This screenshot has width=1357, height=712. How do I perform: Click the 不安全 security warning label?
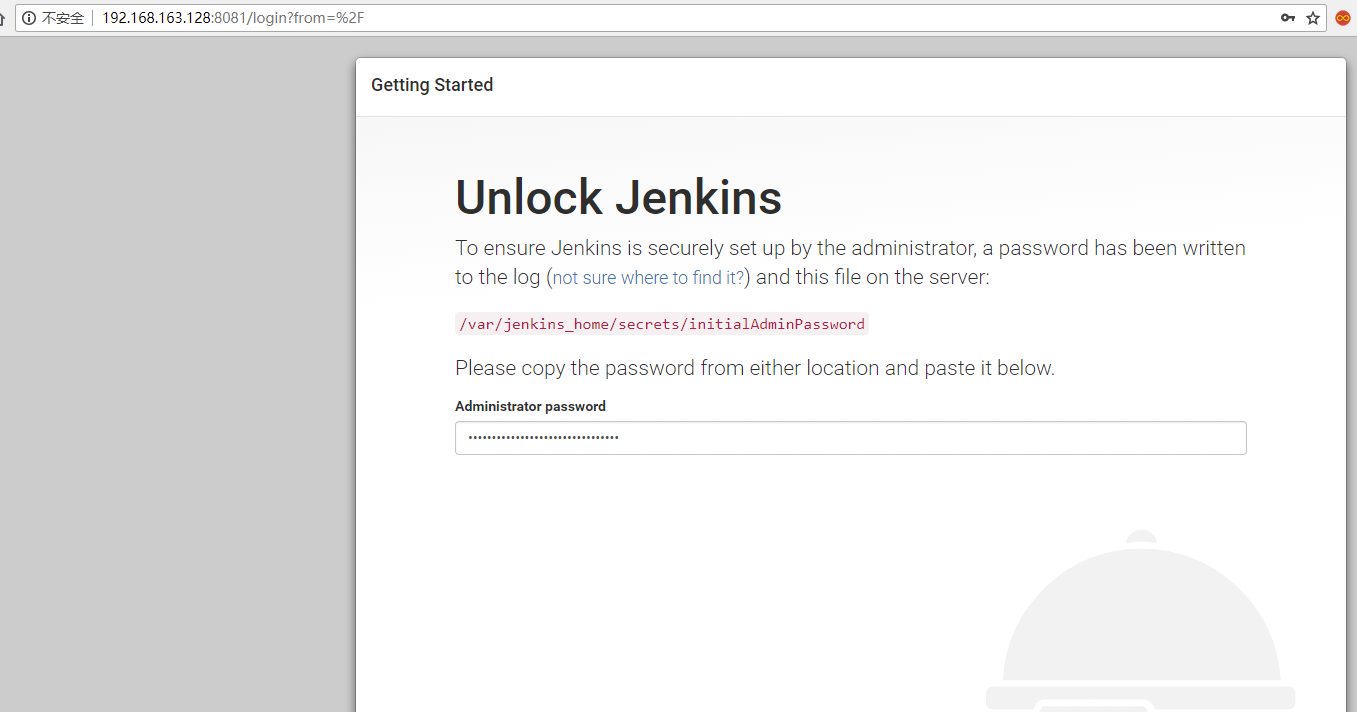63,18
